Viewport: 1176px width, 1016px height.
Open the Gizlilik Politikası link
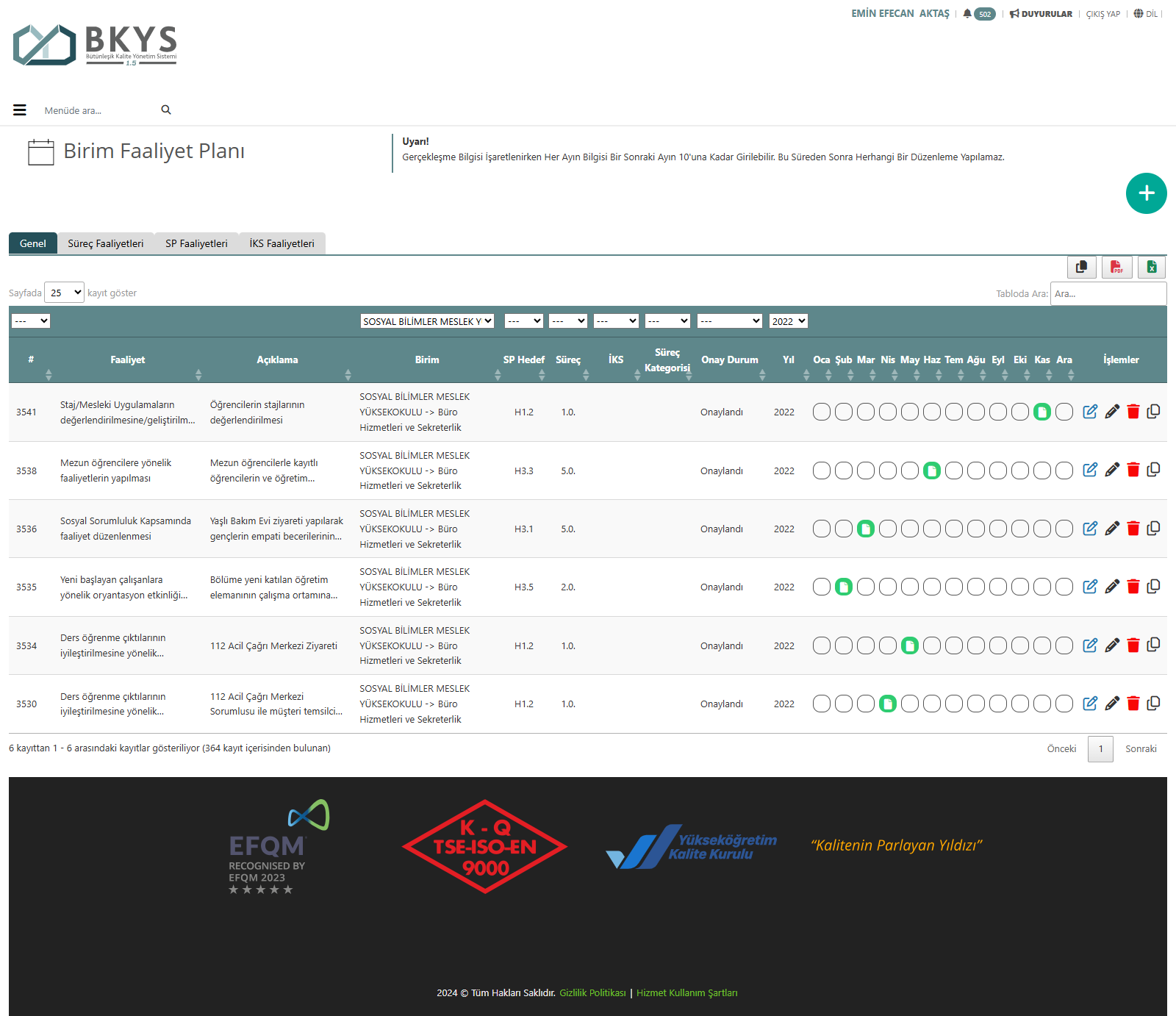pyautogui.click(x=592, y=992)
